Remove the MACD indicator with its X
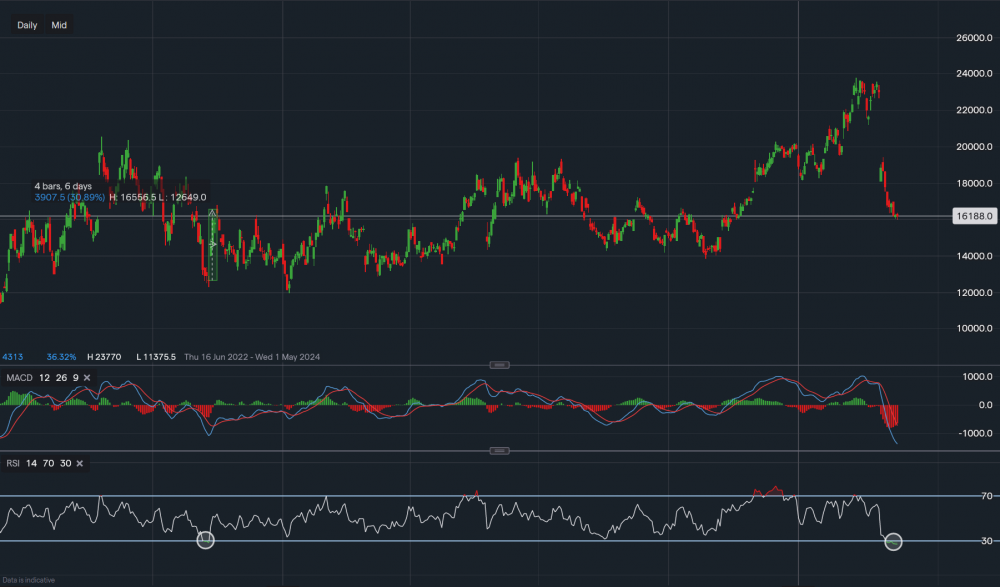Image resolution: width=1000 pixels, height=587 pixels. tap(87, 377)
